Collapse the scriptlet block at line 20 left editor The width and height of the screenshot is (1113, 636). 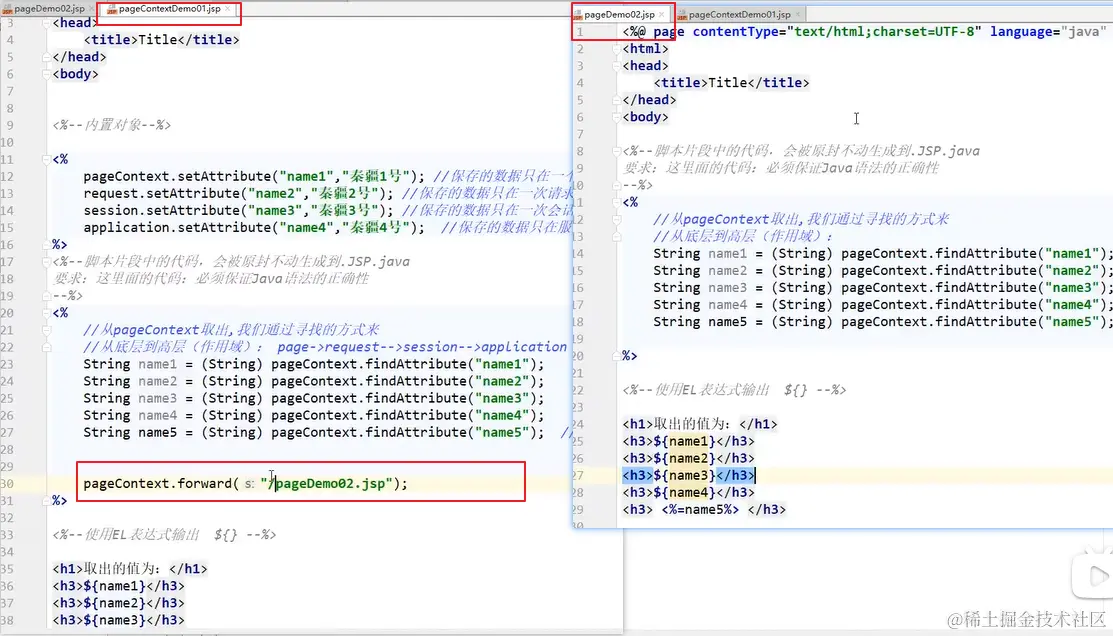tap(44, 313)
